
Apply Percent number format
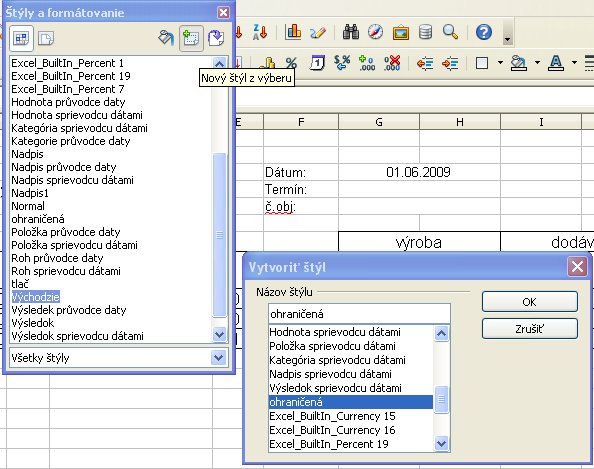click(291, 63)
